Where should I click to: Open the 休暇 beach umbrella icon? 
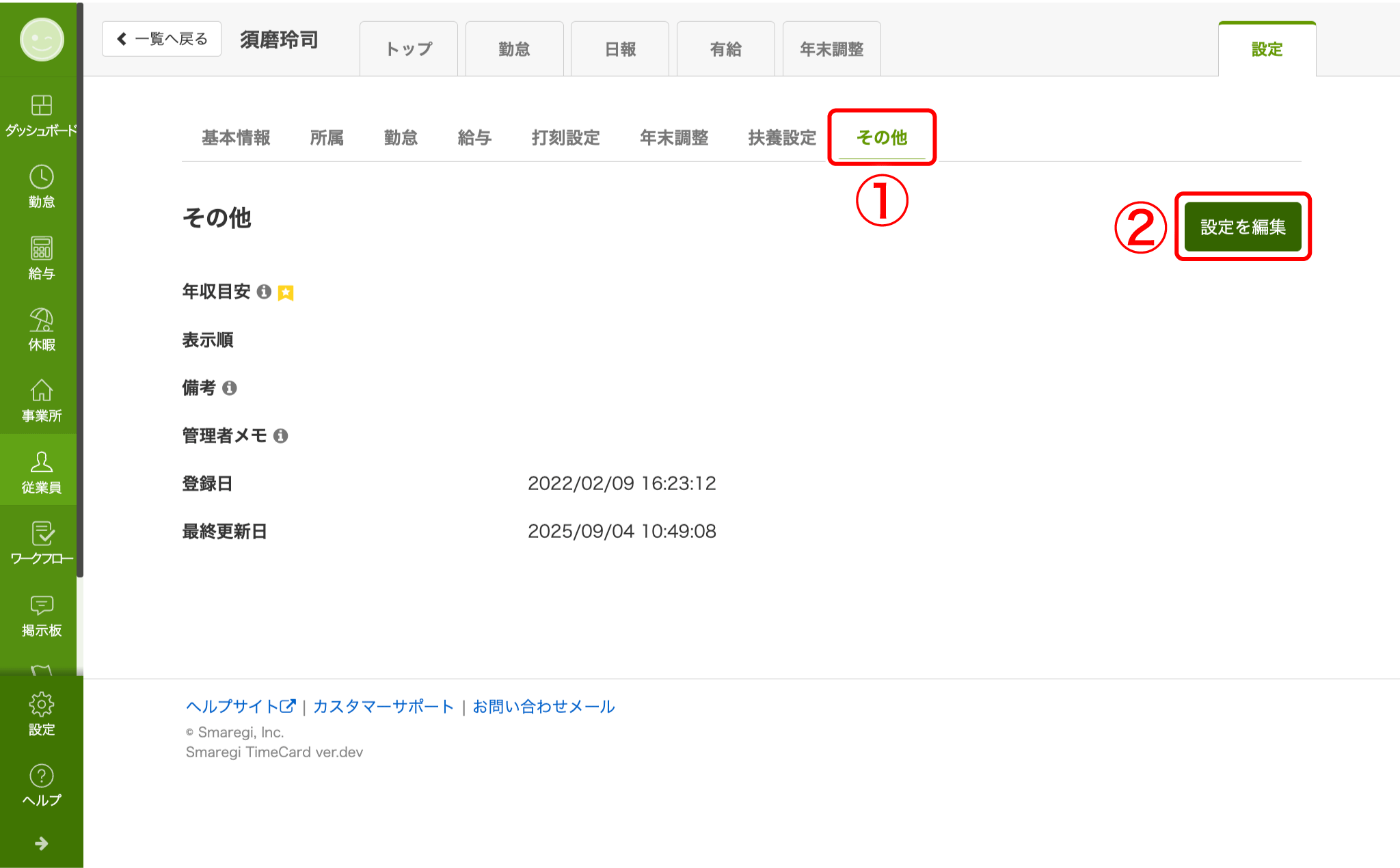[x=41, y=320]
